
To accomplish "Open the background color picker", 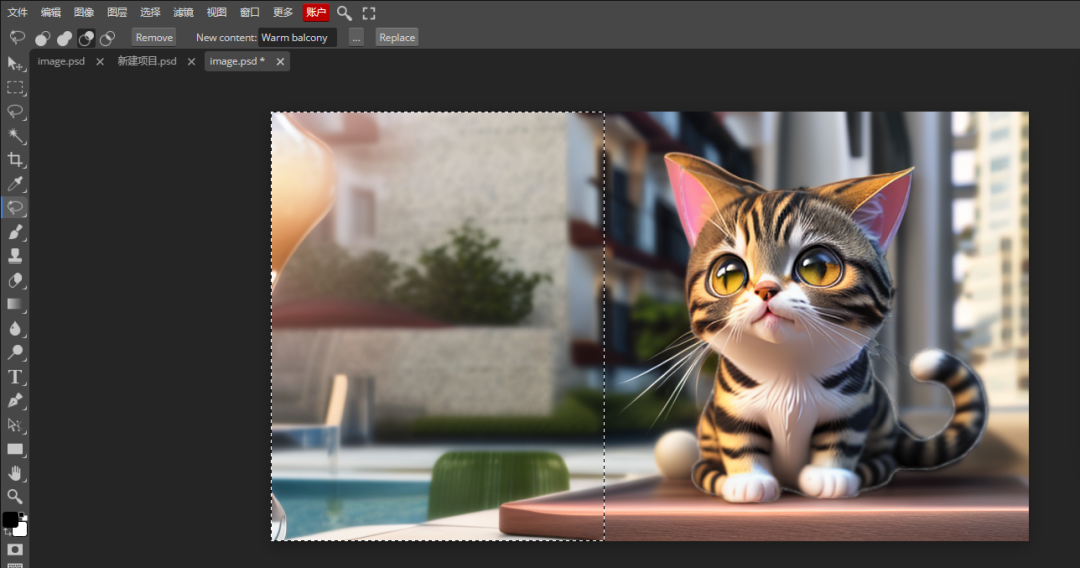I will (21, 529).
